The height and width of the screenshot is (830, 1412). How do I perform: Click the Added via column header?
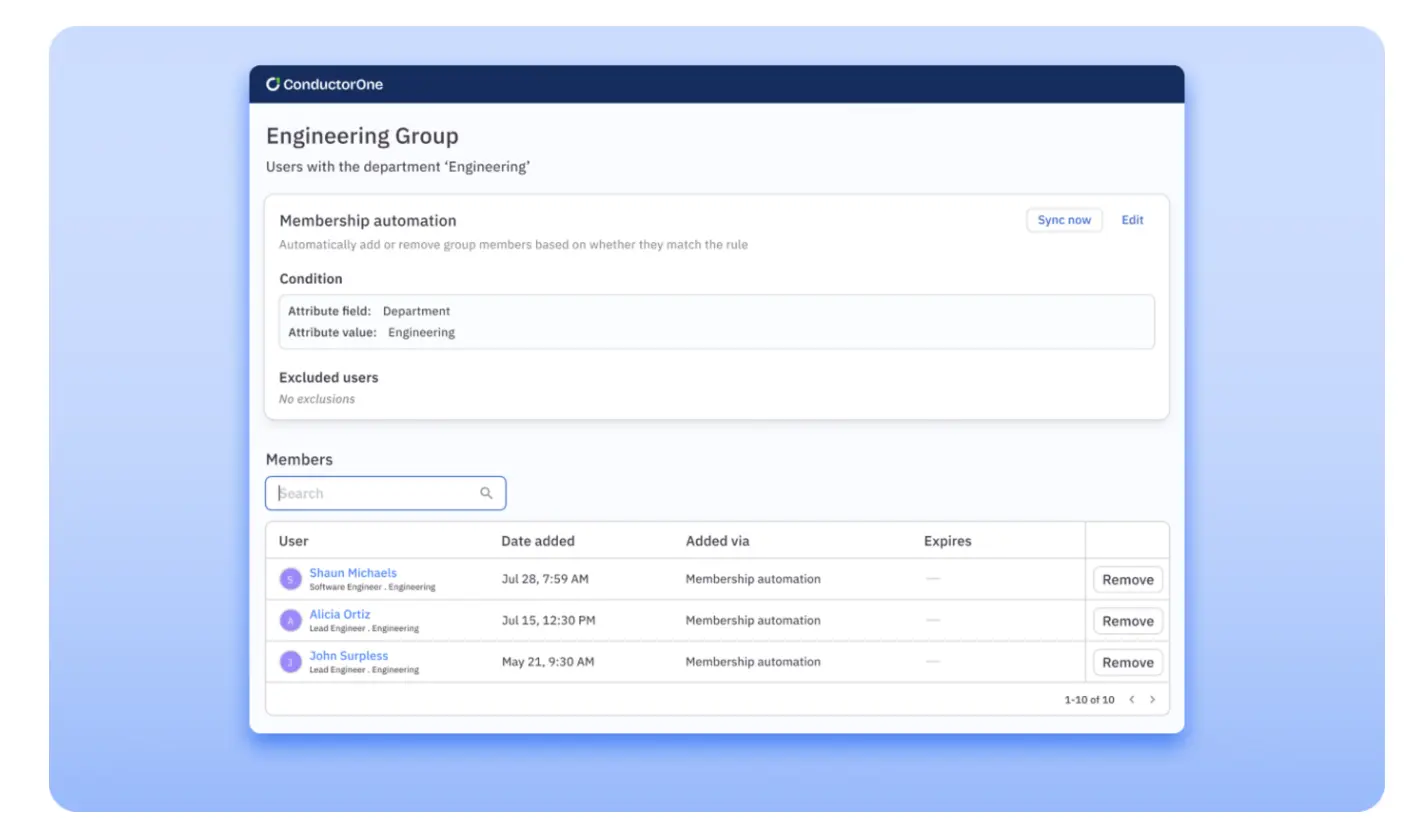coord(717,541)
